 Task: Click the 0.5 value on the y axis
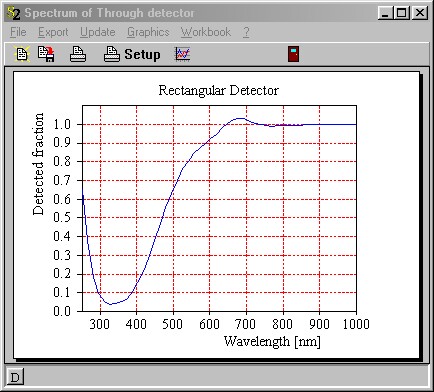click(62, 218)
